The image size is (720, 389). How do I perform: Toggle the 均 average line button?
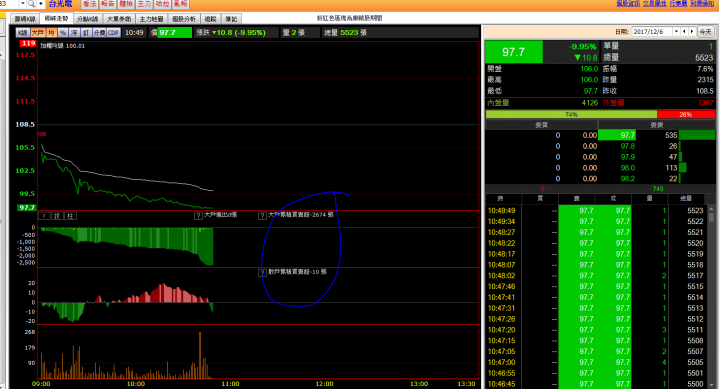click(51, 33)
